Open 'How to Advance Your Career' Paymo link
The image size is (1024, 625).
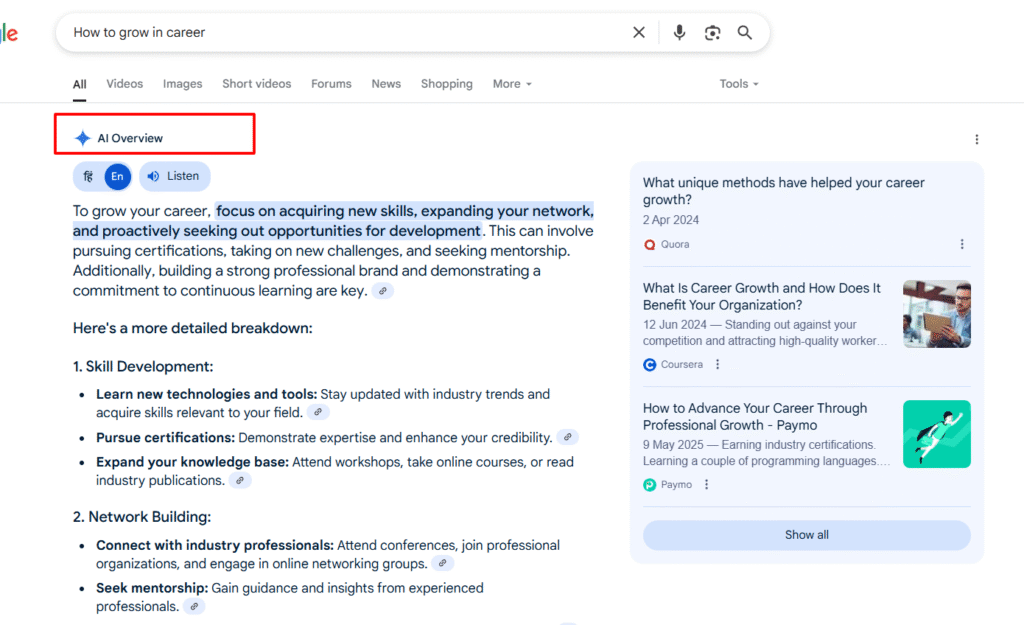(755, 417)
